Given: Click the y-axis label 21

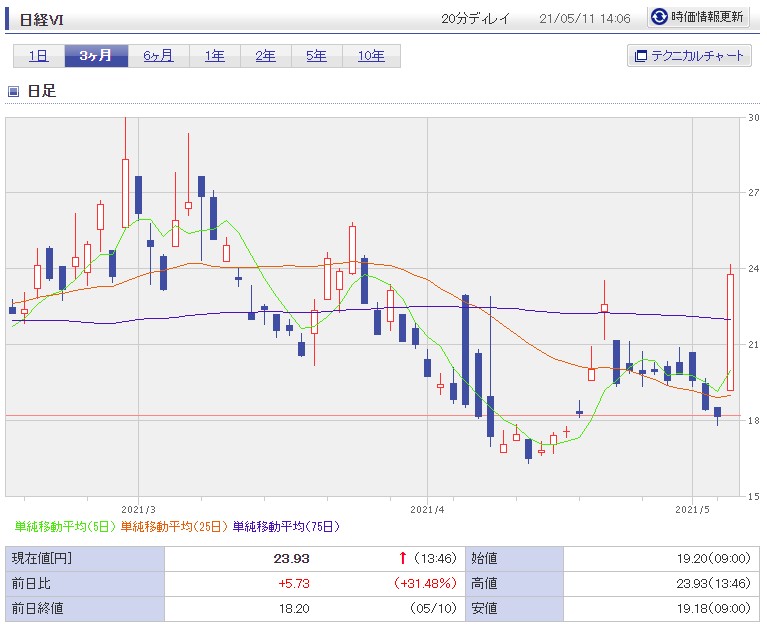Looking at the screenshot, I should (753, 344).
